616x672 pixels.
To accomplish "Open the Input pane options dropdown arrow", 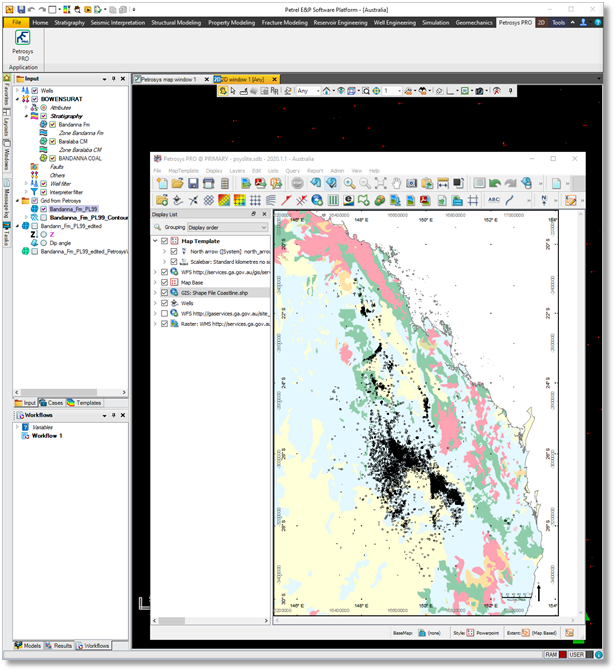I will tap(104, 79).
